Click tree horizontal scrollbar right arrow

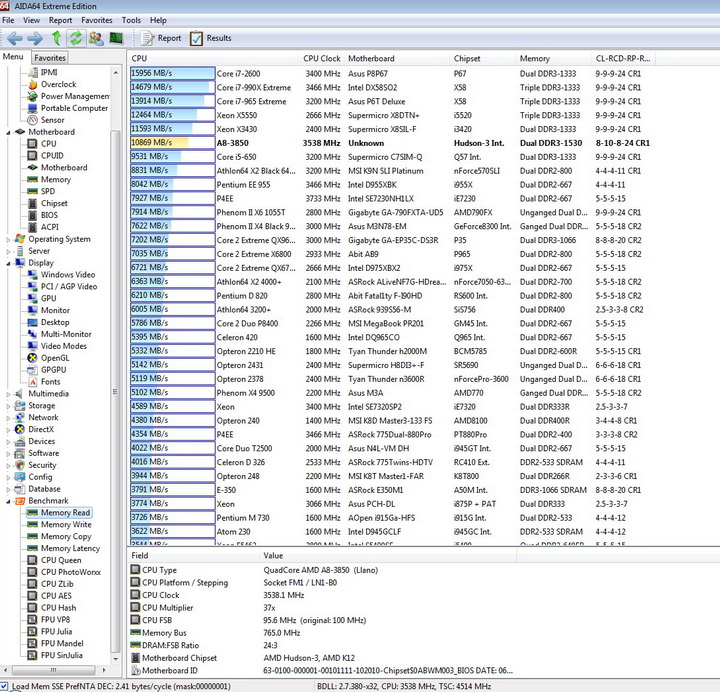pyautogui.click(x=104, y=670)
